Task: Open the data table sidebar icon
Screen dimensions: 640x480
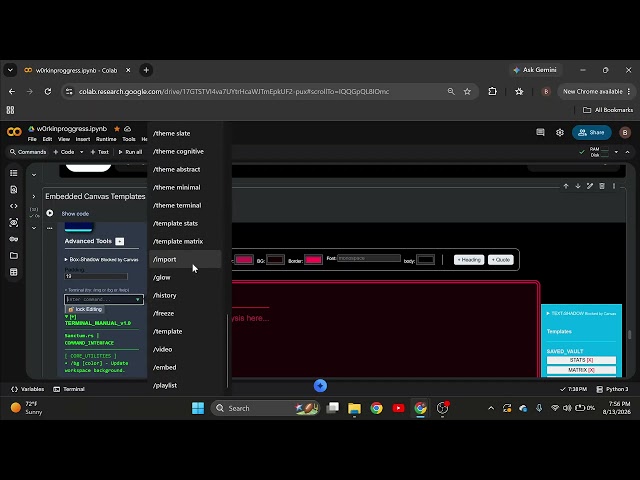Action: (x=13, y=272)
